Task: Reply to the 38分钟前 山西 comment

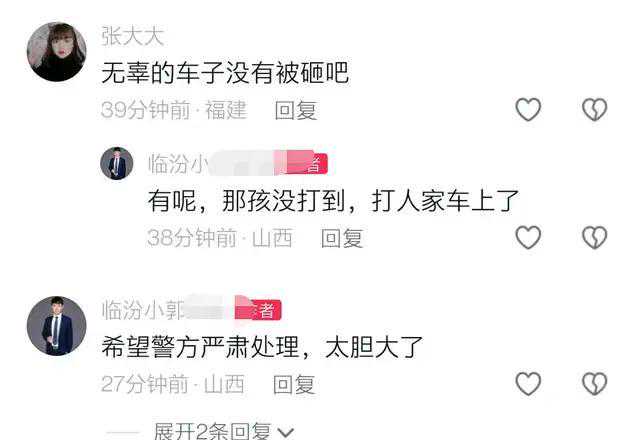Action: [x=342, y=238]
